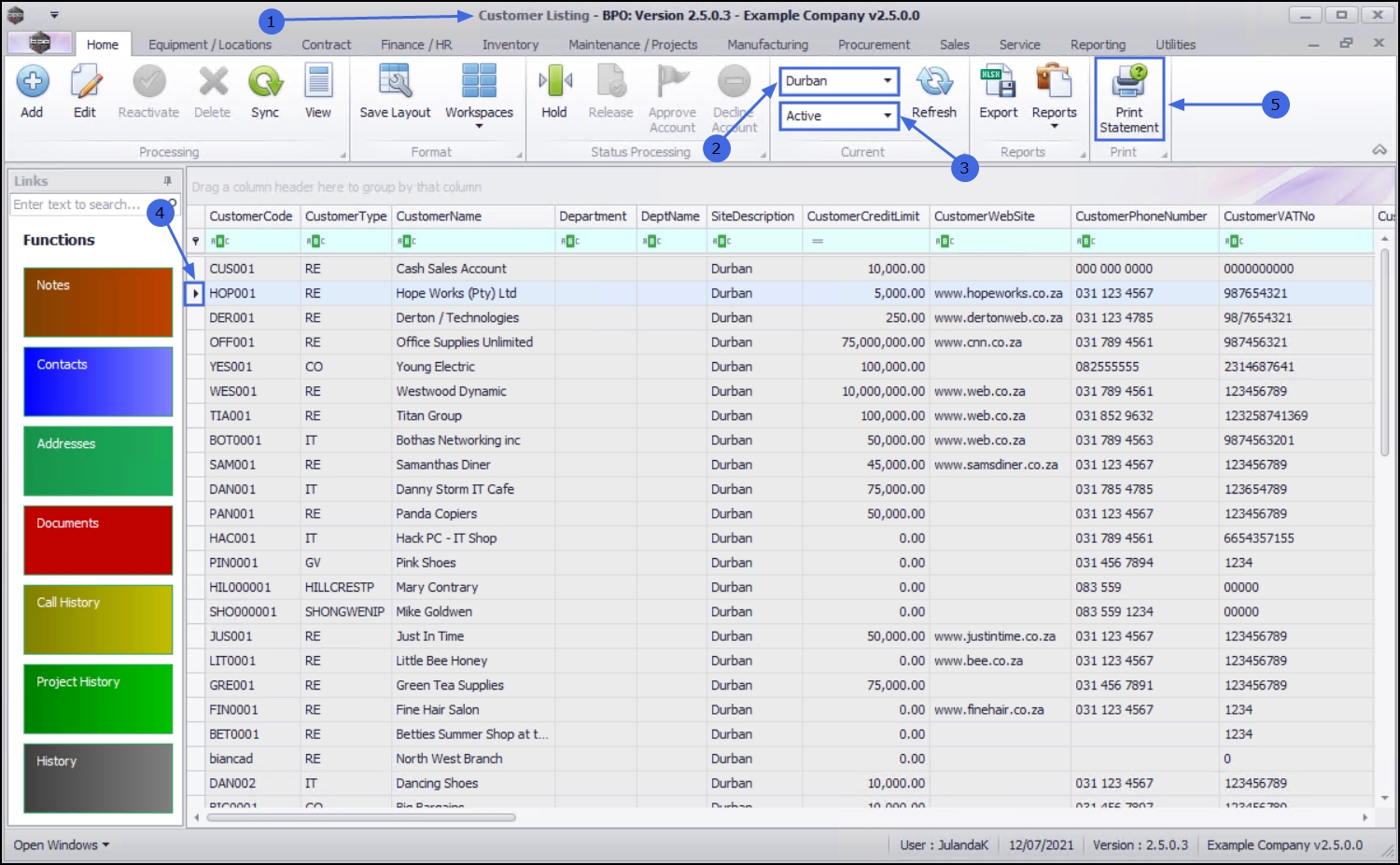This screenshot has height=865, width=1400.
Task: Pin the Links panel
Action: 168,181
